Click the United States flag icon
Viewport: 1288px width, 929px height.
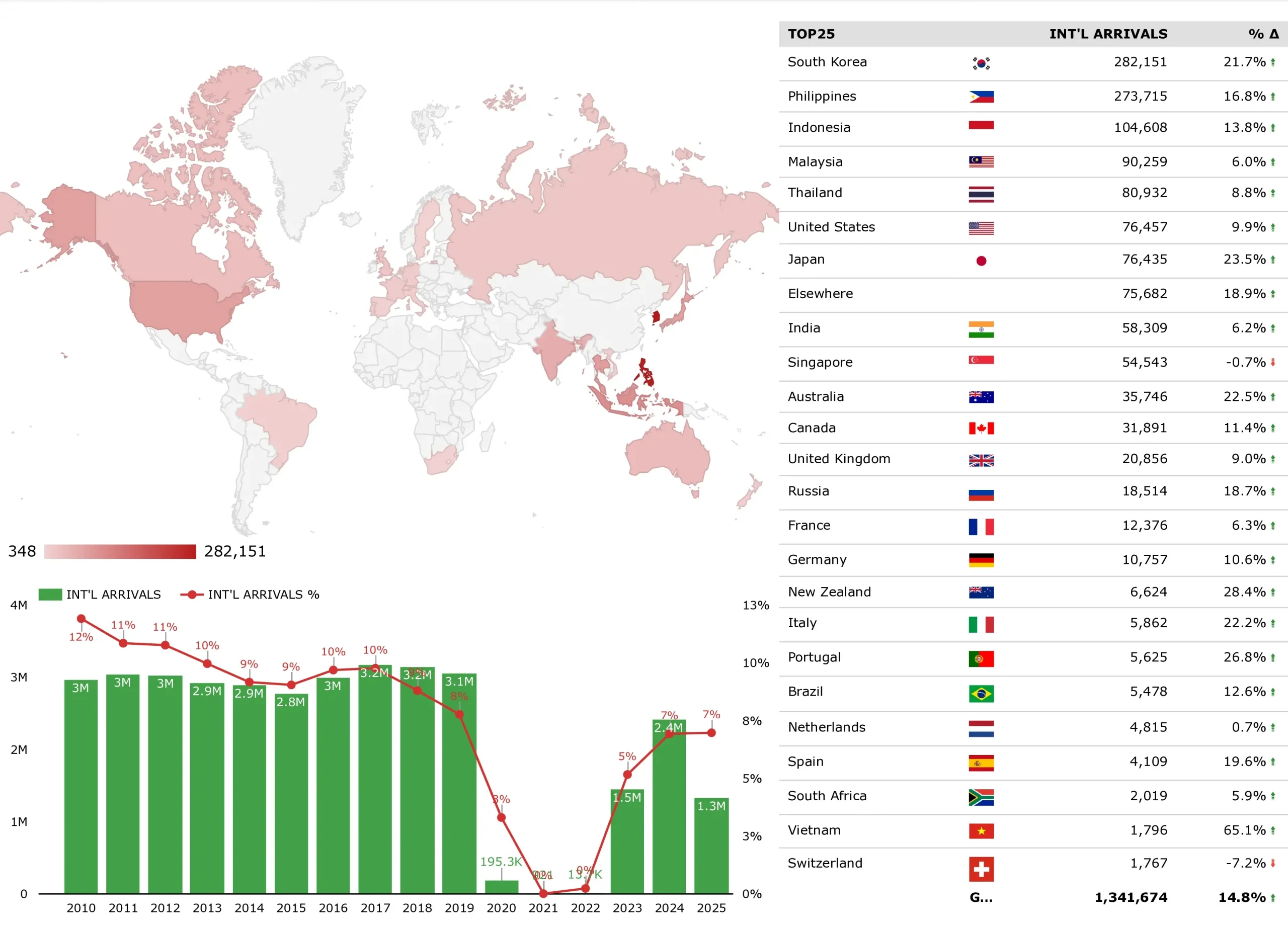point(981,228)
